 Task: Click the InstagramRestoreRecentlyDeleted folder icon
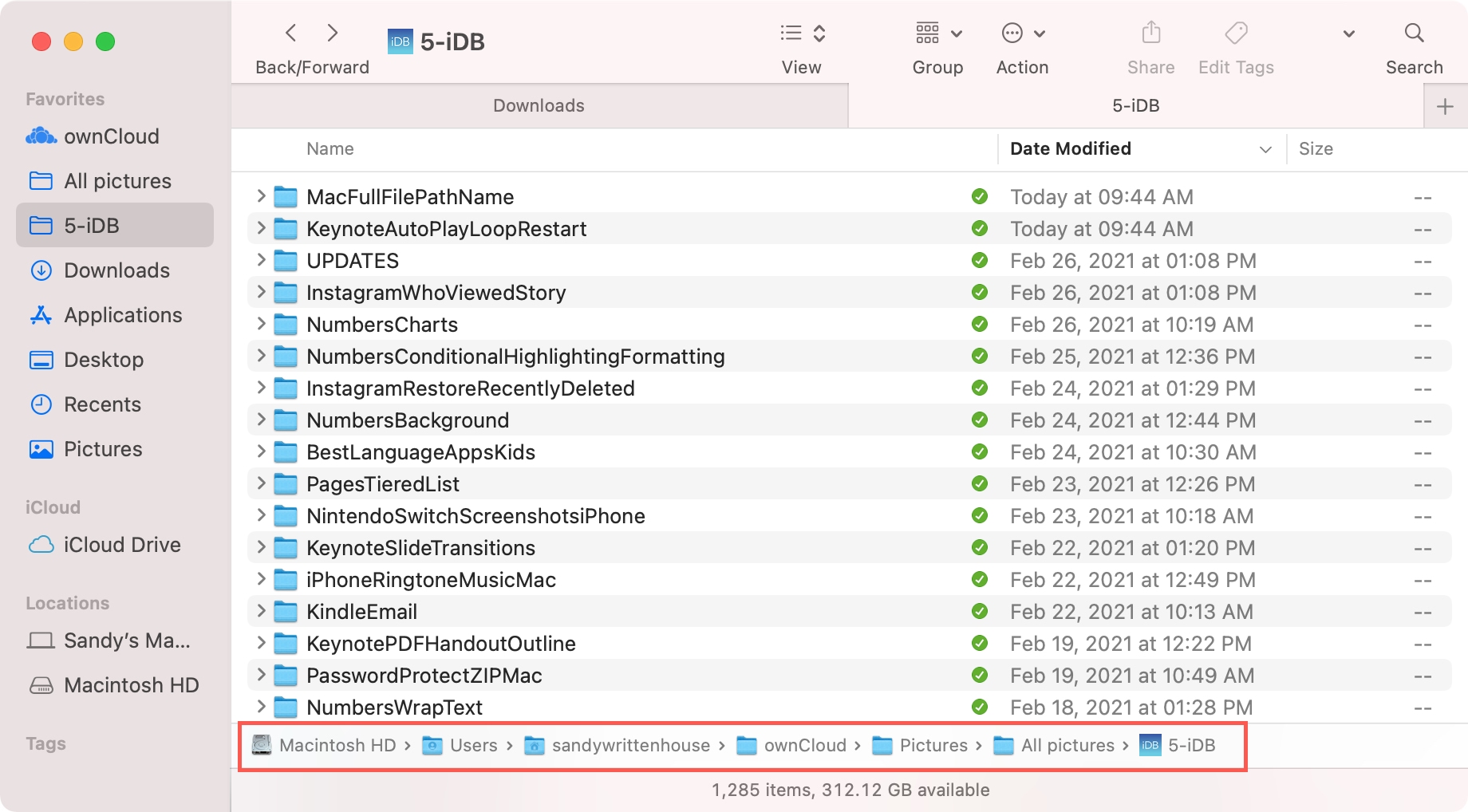tap(286, 388)
